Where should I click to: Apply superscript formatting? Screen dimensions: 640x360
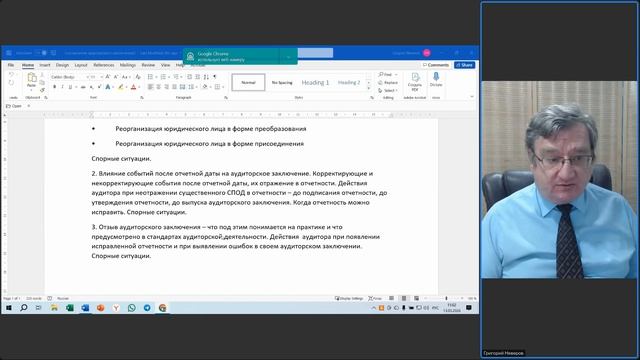99,87
